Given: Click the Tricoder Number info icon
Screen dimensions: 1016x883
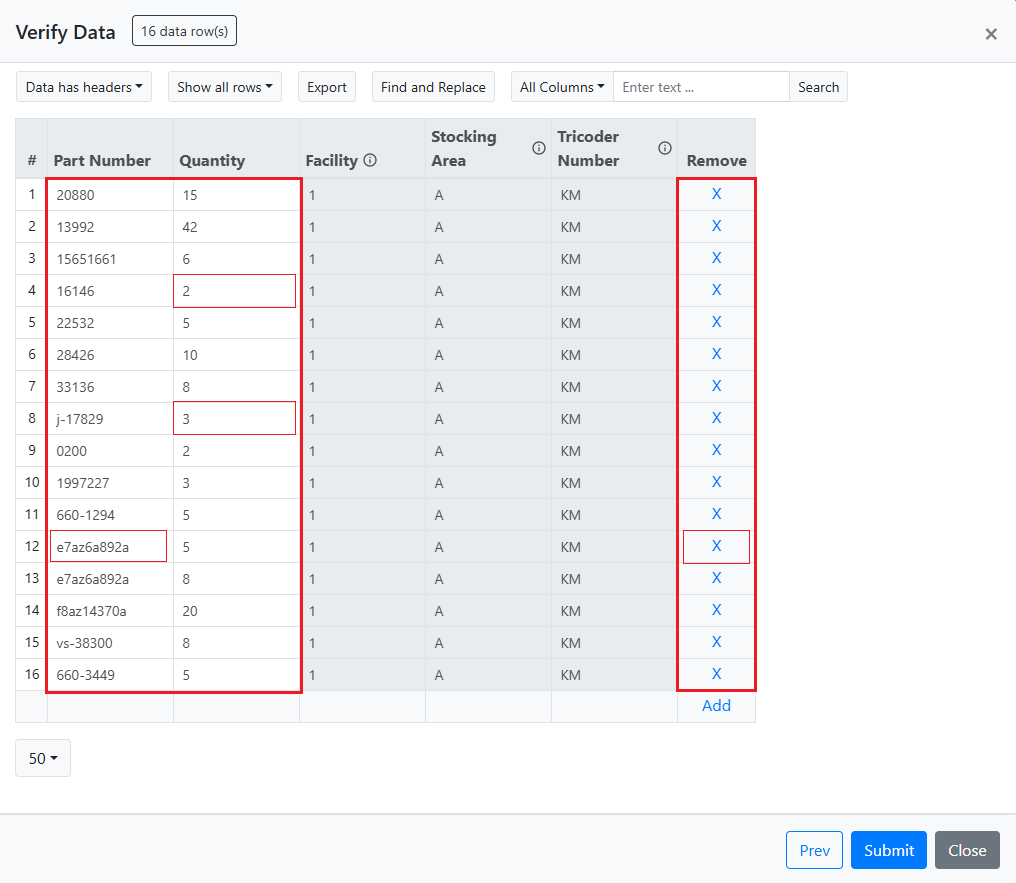Looking at the screenshot, I should click(x=665, y=148).
